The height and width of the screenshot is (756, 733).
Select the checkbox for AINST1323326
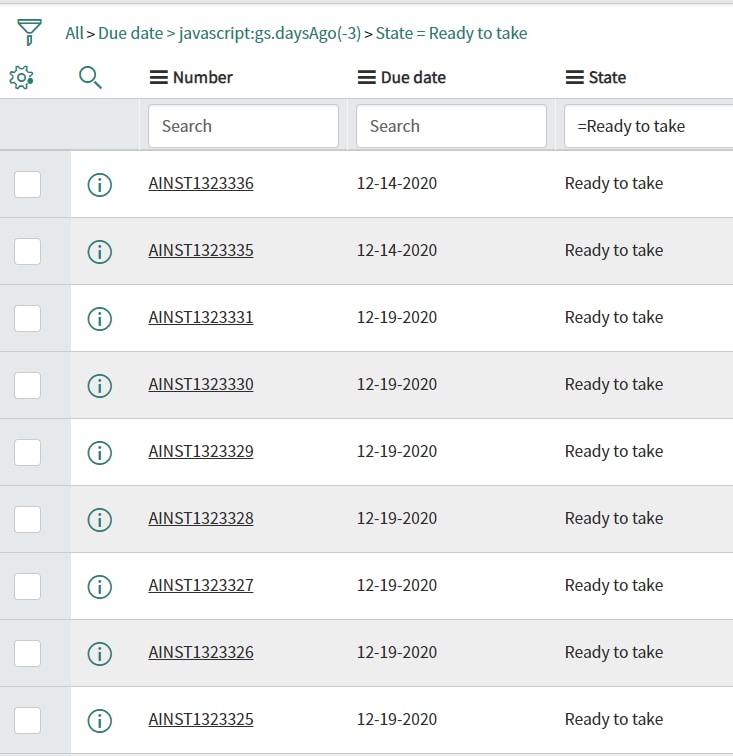click(x=27, y=653)
